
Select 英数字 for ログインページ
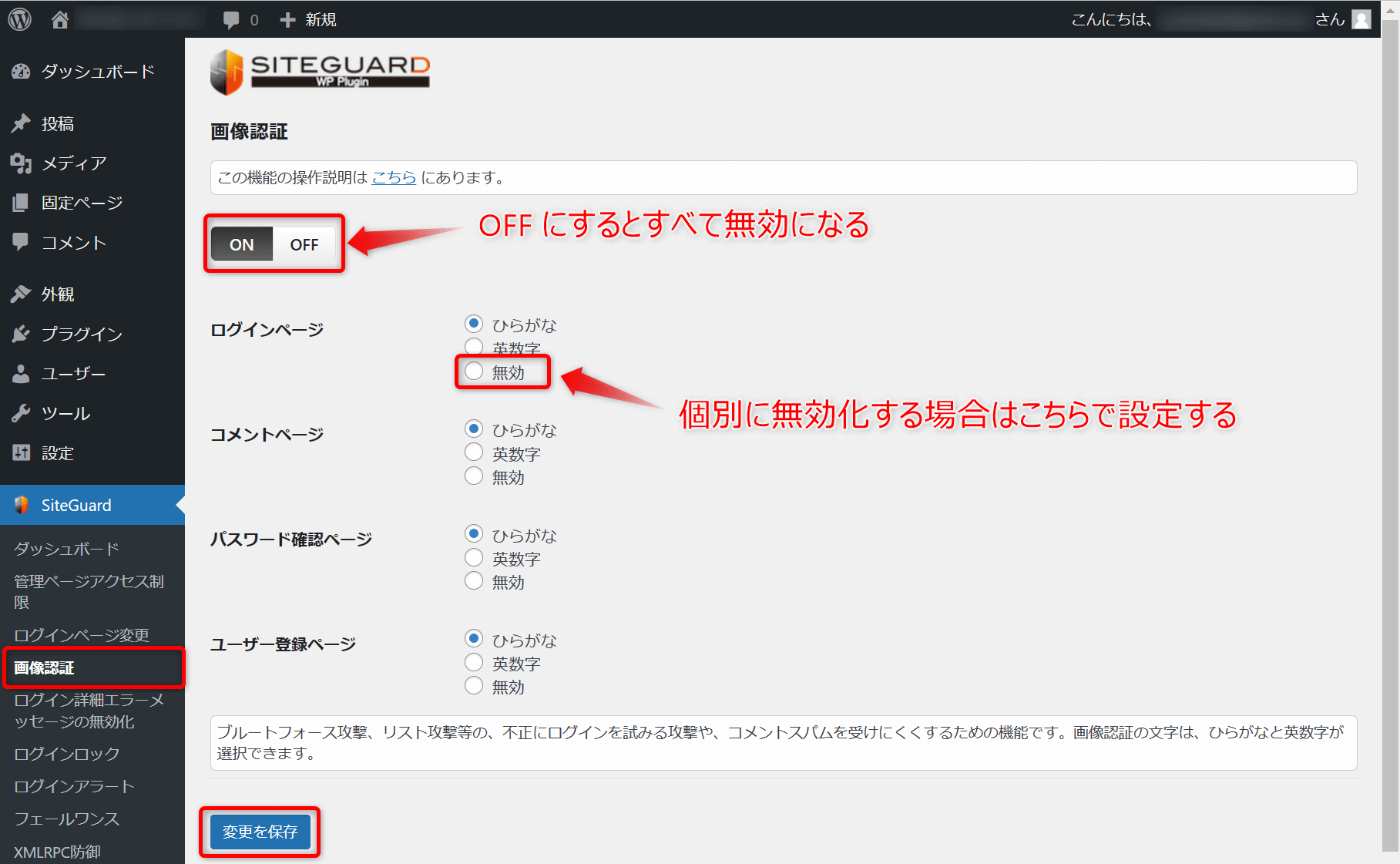(x=474, y=348)
